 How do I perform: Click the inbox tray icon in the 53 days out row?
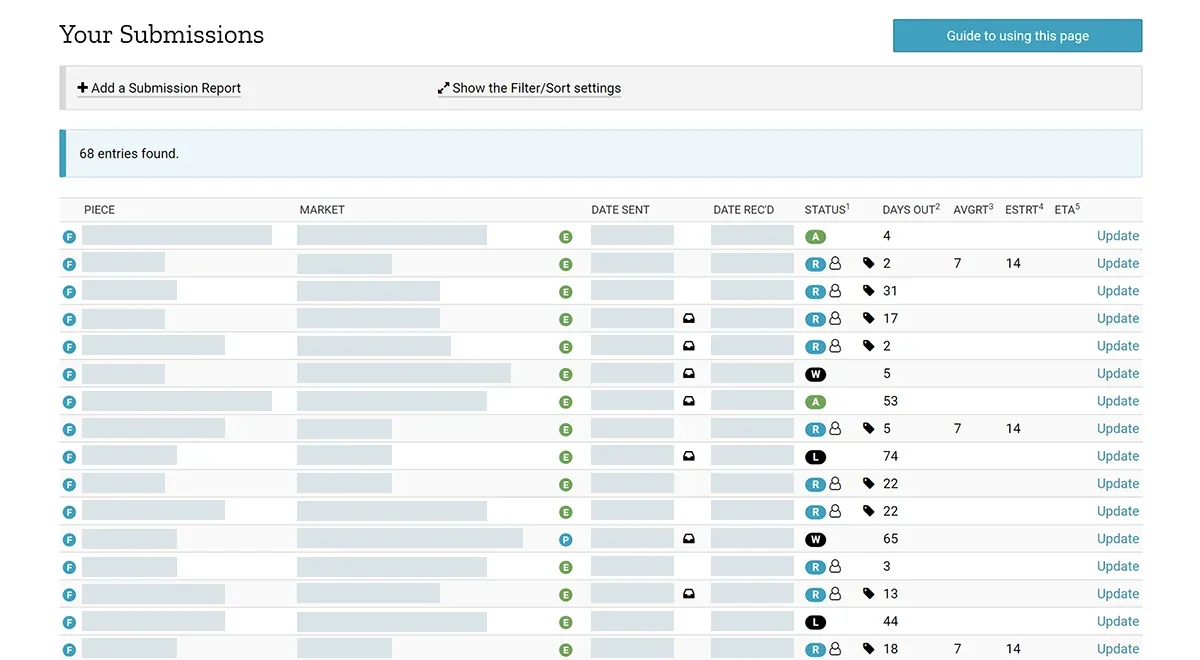point(688,401)
